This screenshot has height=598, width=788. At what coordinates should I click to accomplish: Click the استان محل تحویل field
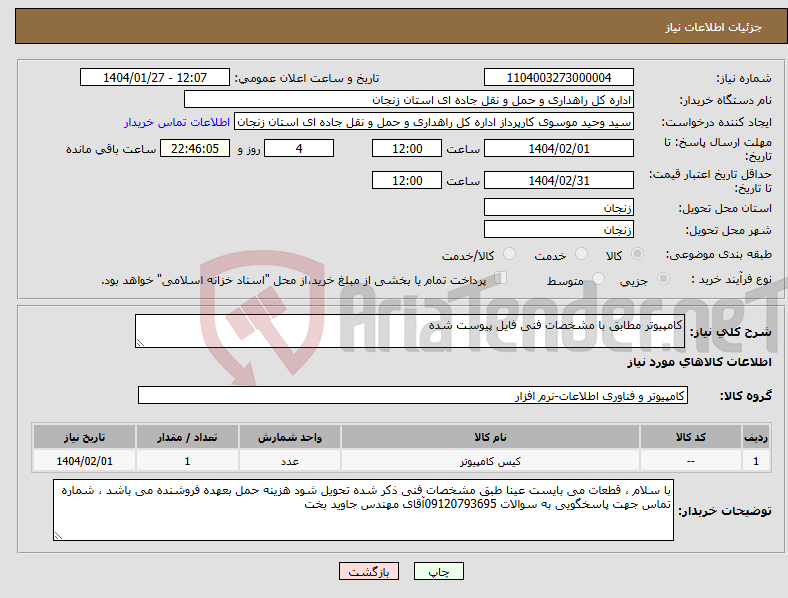[558, 207]
